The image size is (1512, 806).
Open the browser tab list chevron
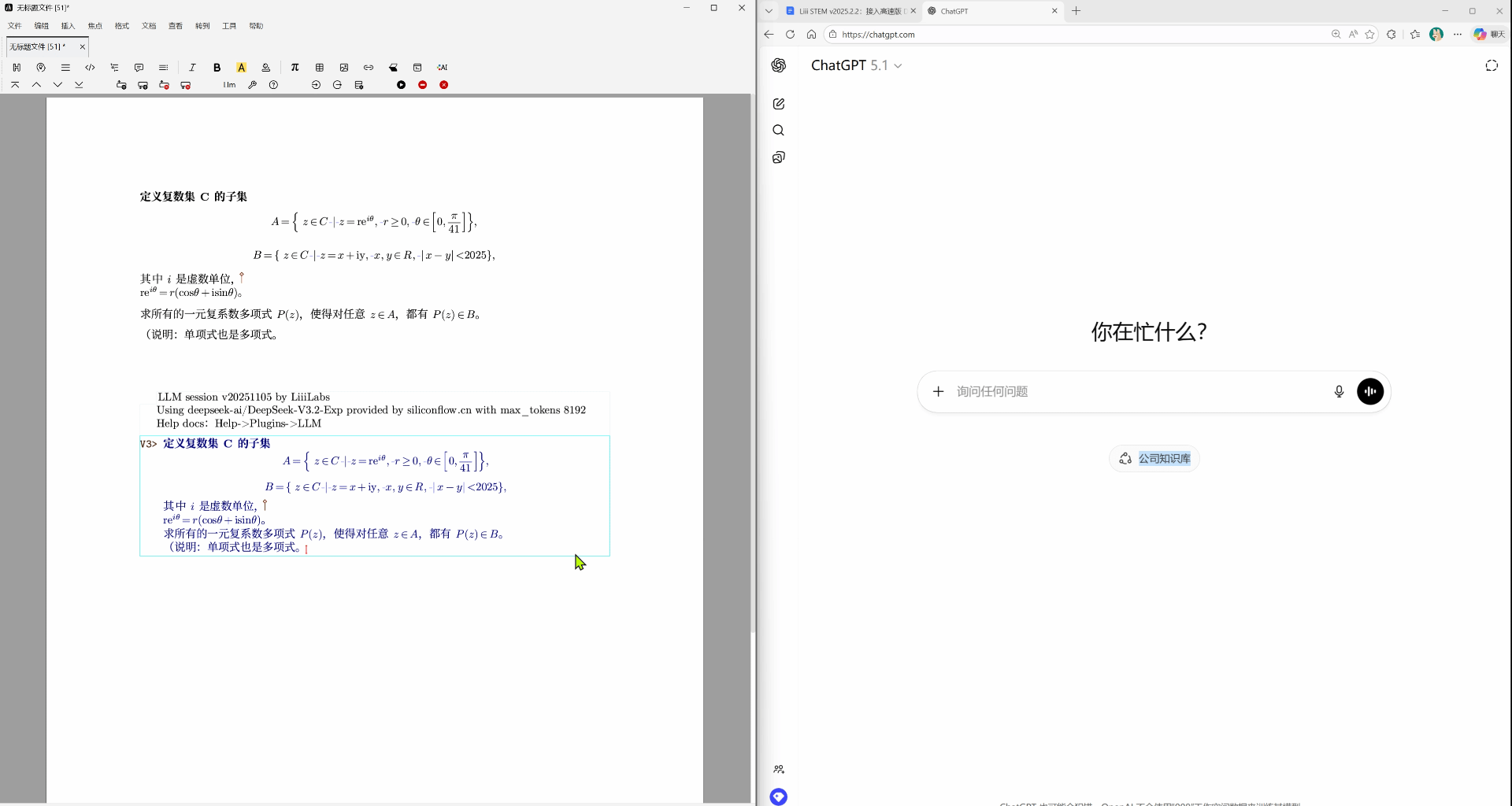[x=769, y=11]
